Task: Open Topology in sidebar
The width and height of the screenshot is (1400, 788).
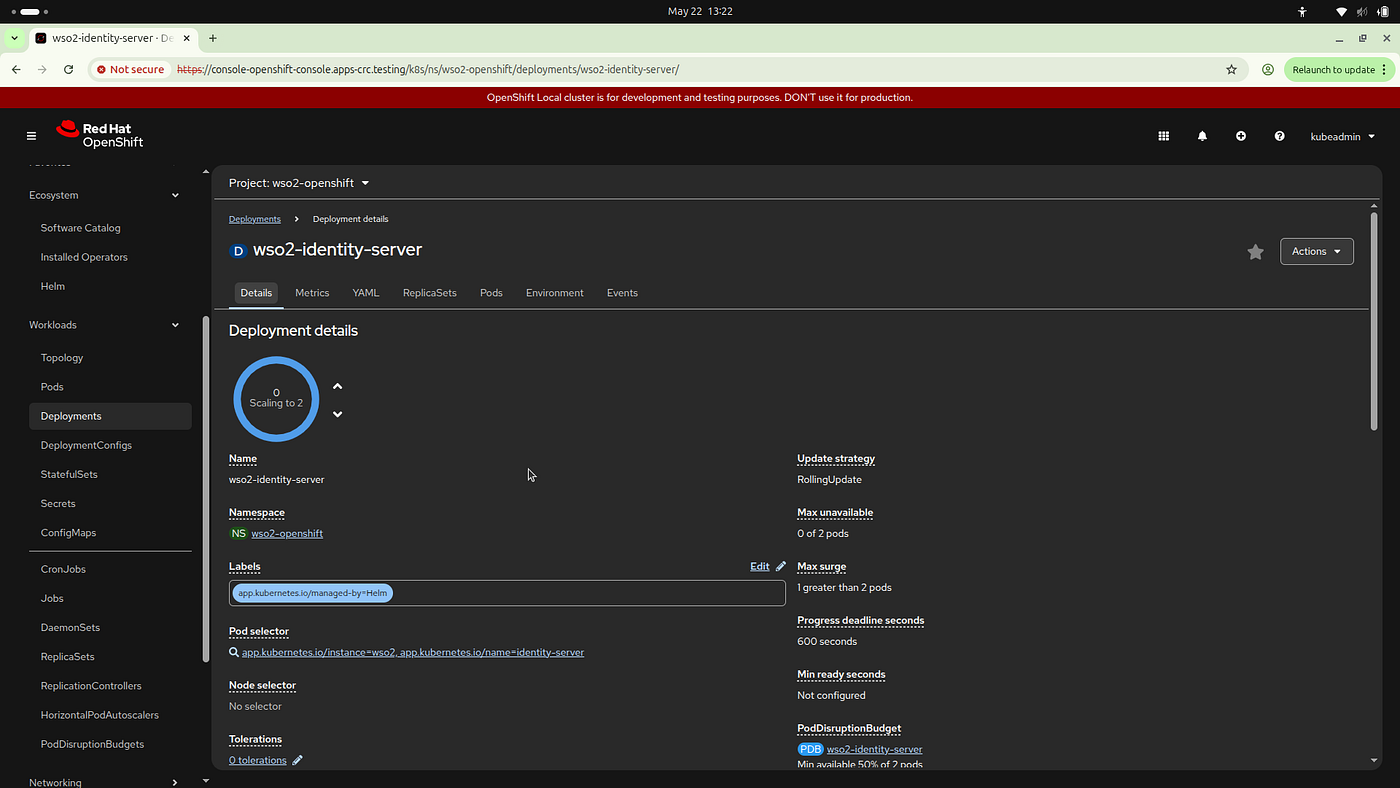Action: (x=62, y=358)
